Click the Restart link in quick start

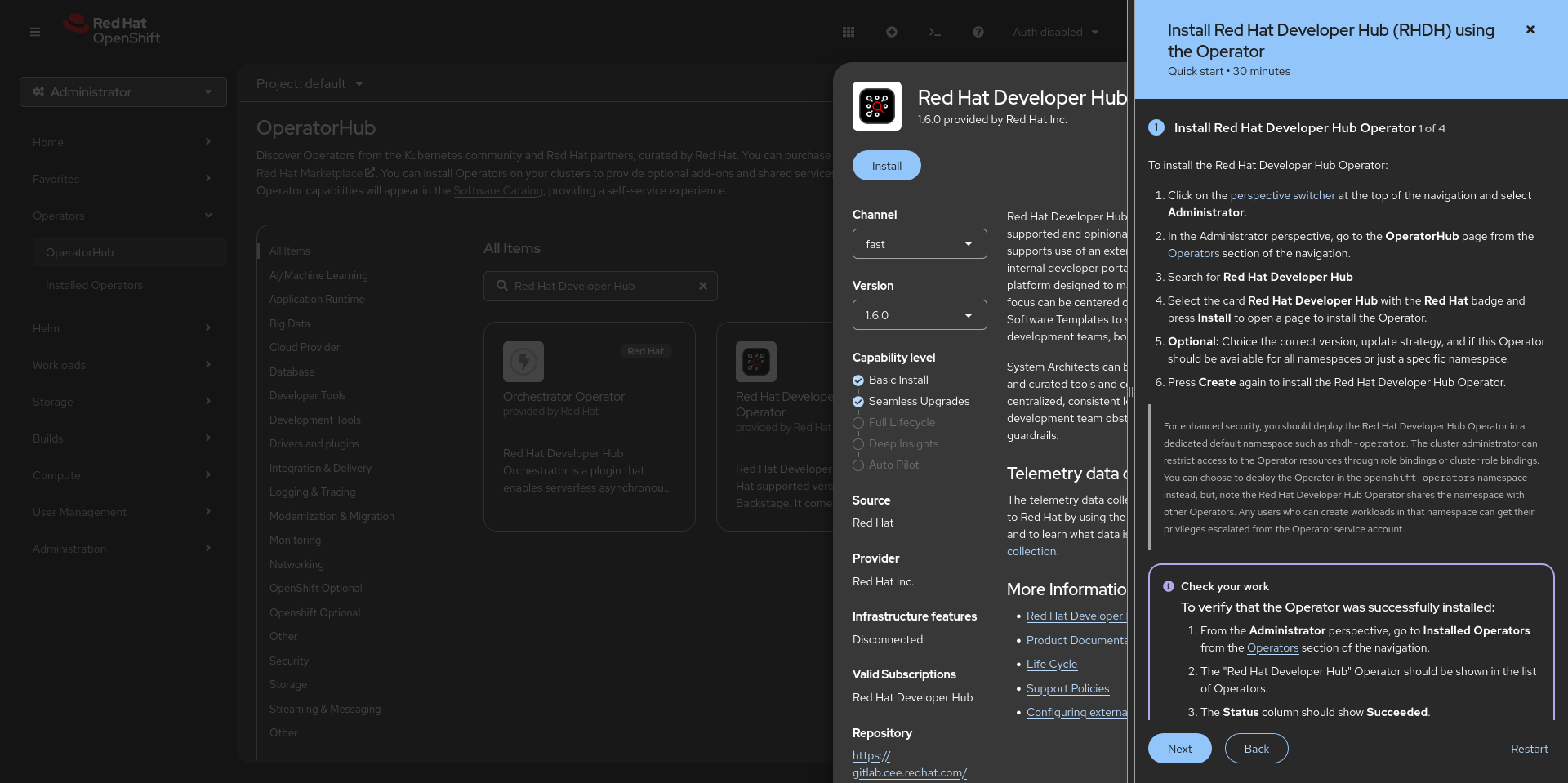click(1530, 749)
